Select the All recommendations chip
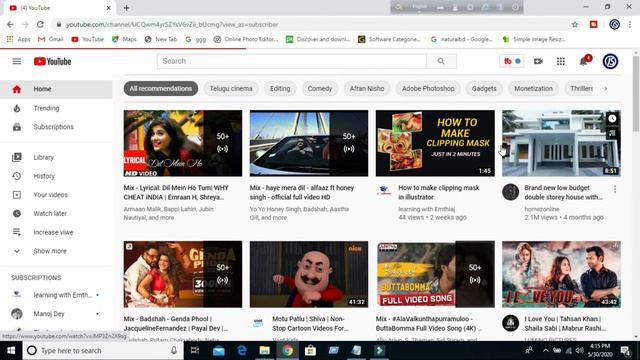This screenshot has width=640, height=360. click(161, 89)
